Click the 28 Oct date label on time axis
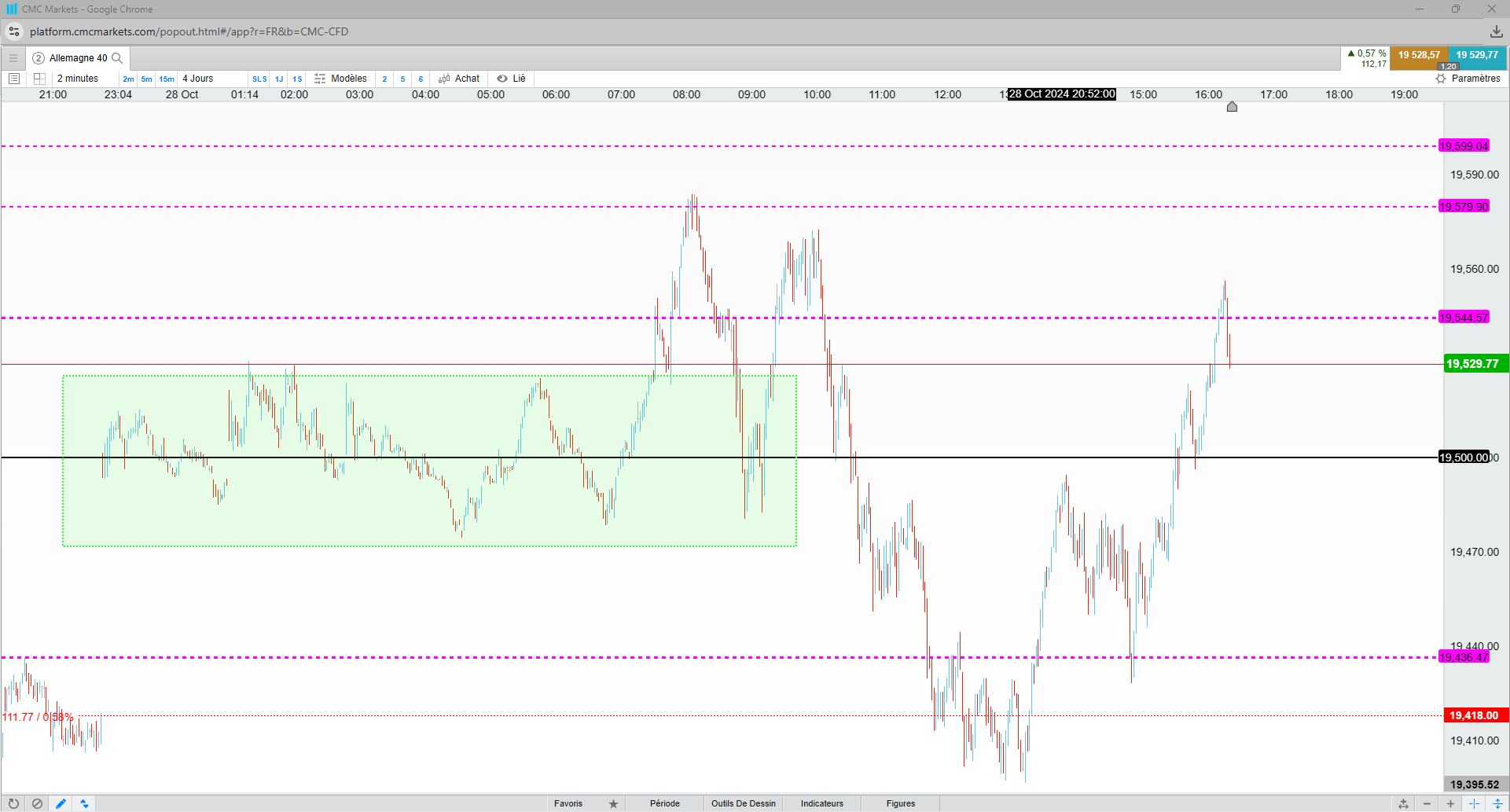This screenshot has width=1510, height=812. pos(182,94)
